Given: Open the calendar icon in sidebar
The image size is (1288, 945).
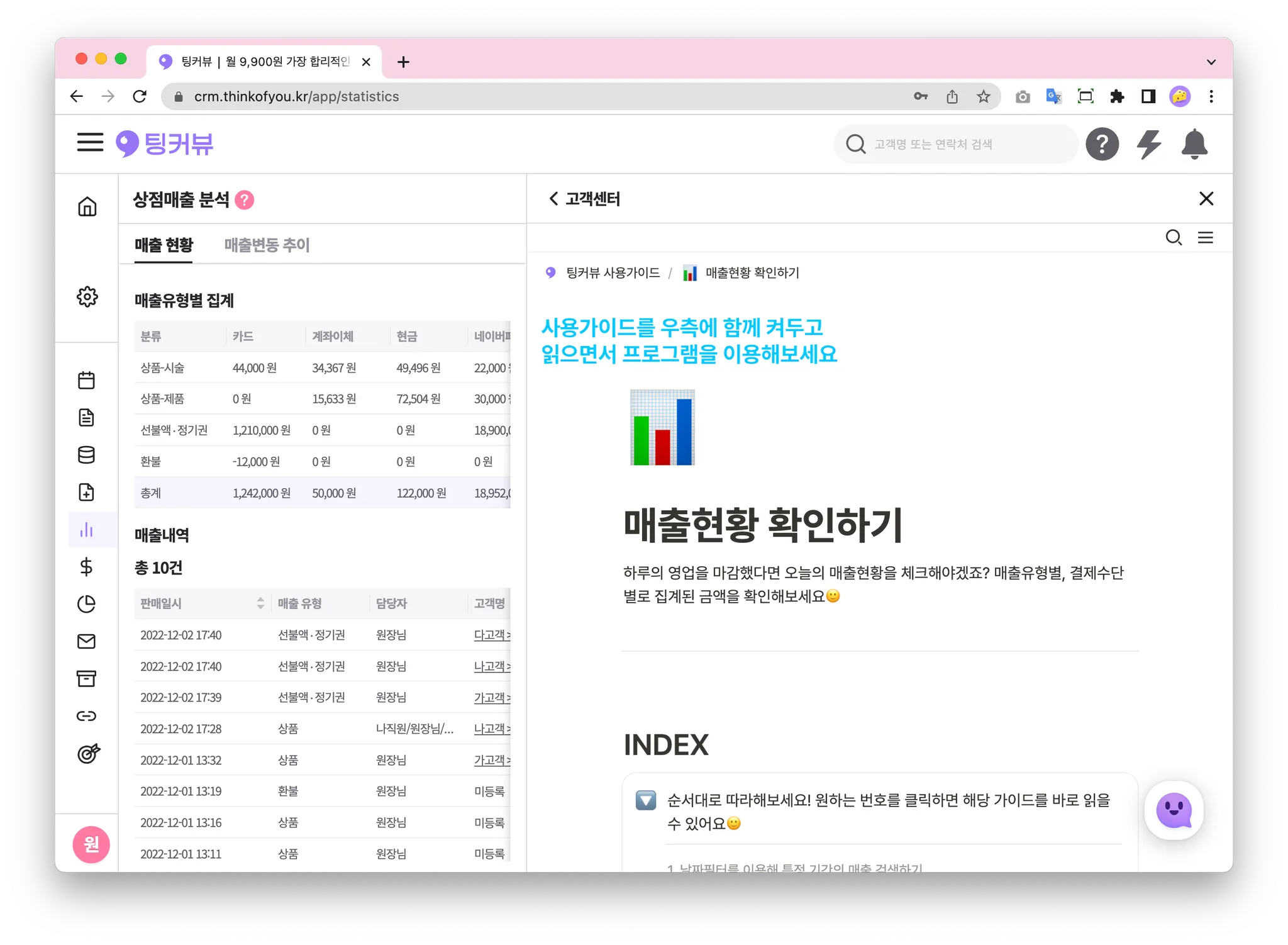Looking at the screenshot, I should point(87,380).
